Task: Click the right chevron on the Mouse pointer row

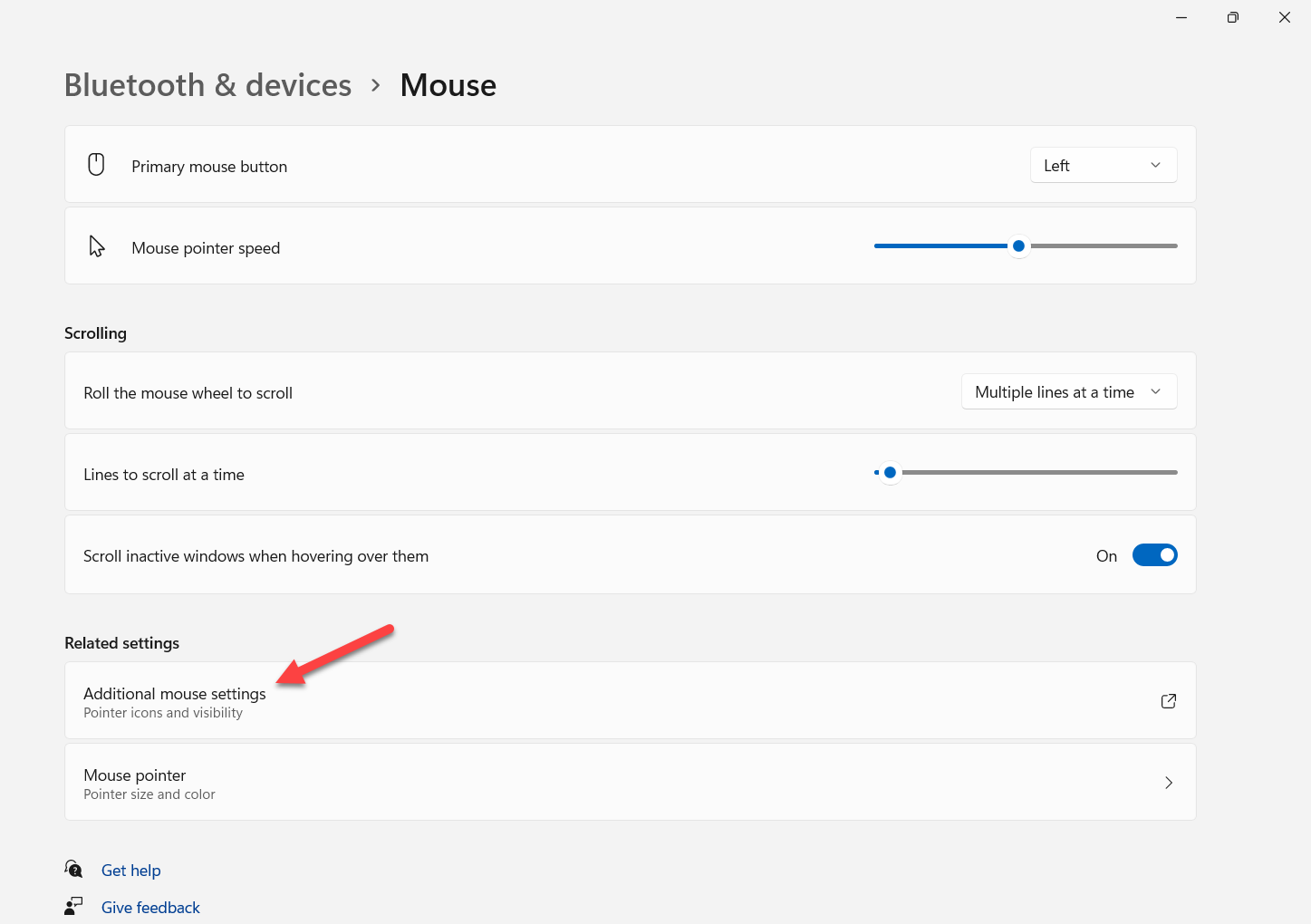Action: pos(1168,783)
